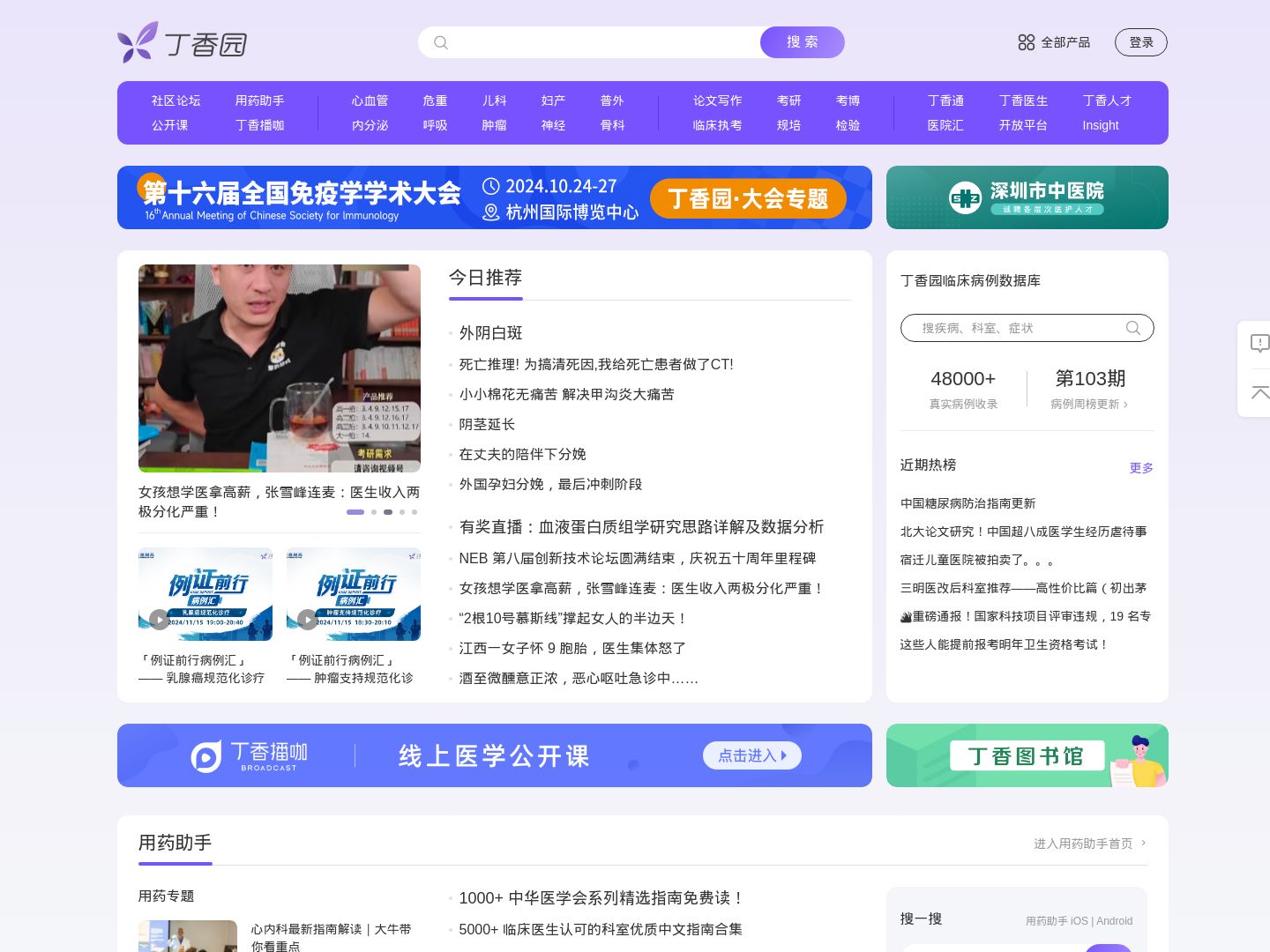The height and width of the screenshot is (952, 1270).
Task: Open 临床执考 section
Action: pos(717,125)
